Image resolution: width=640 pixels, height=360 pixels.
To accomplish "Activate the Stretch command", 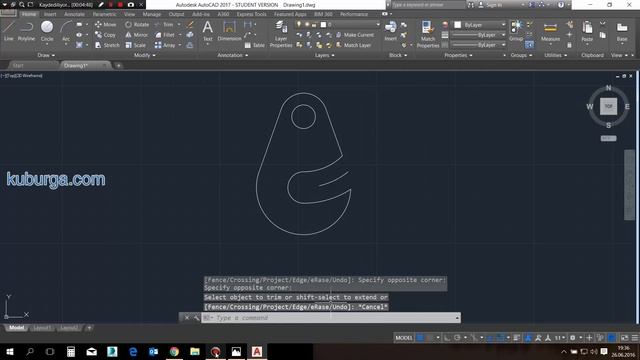I will (107, 45).
